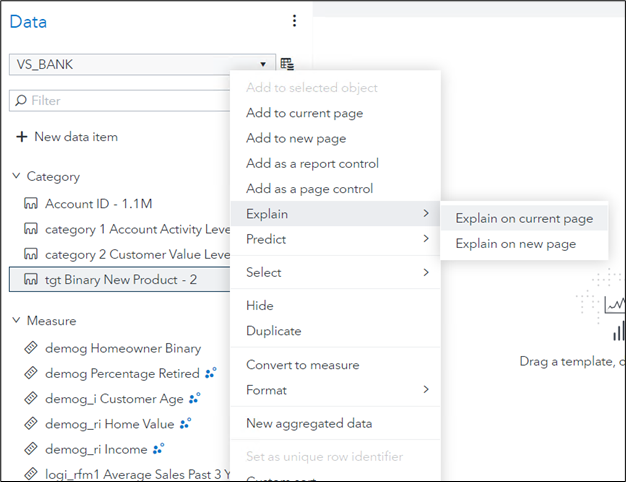Viewport: 626px width, 482px height.
Task: Choose Explain on current page
Action: (523, 218)
